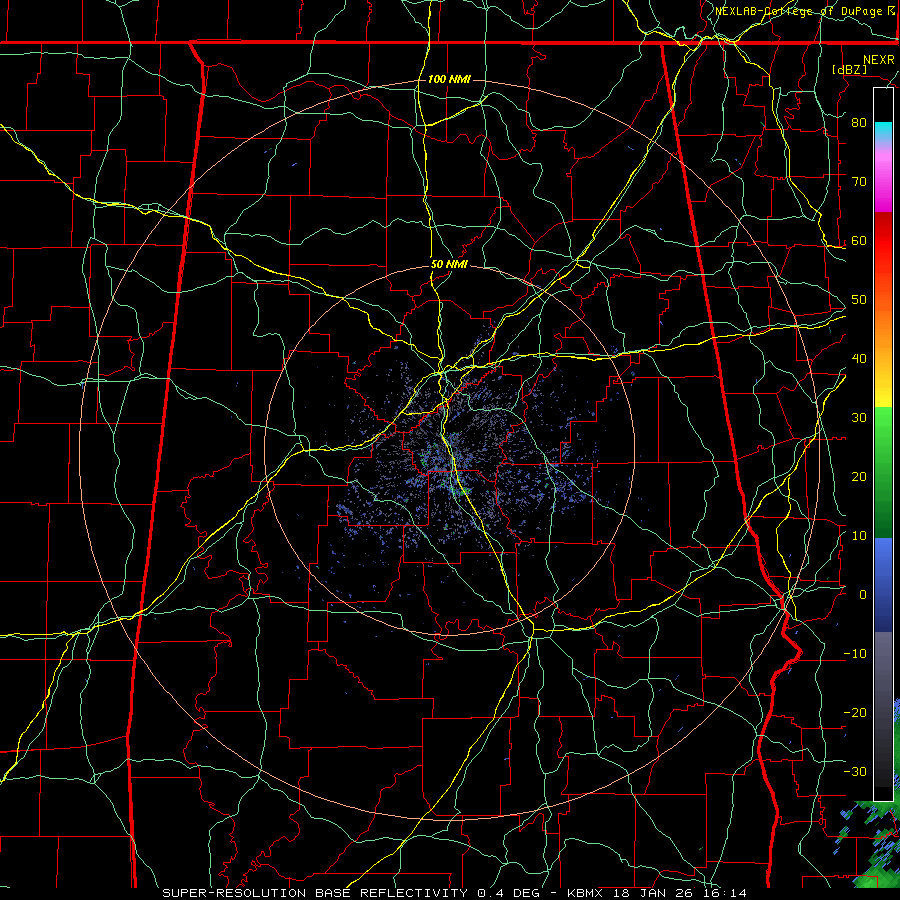Click the 50 value on the dBZ scale

pos(859,300)
